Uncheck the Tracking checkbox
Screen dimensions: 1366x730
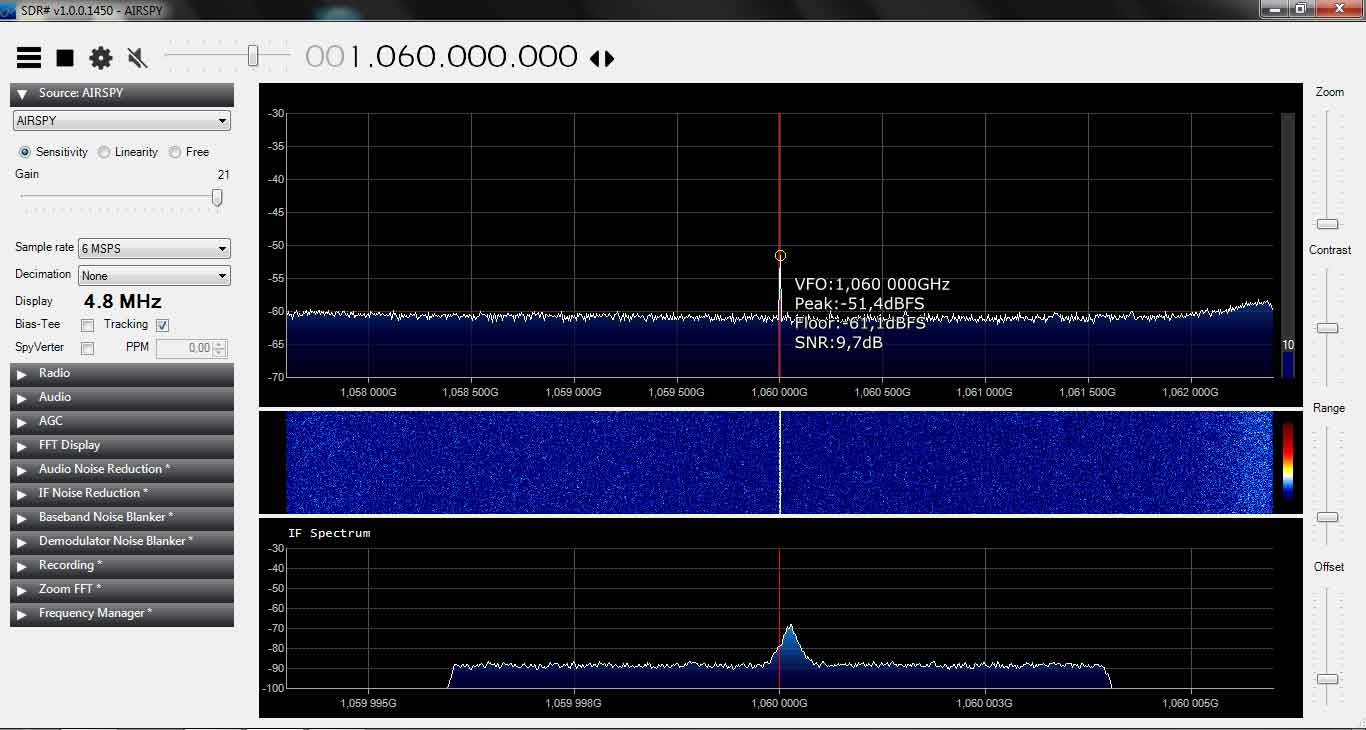(x=163, y=325)
